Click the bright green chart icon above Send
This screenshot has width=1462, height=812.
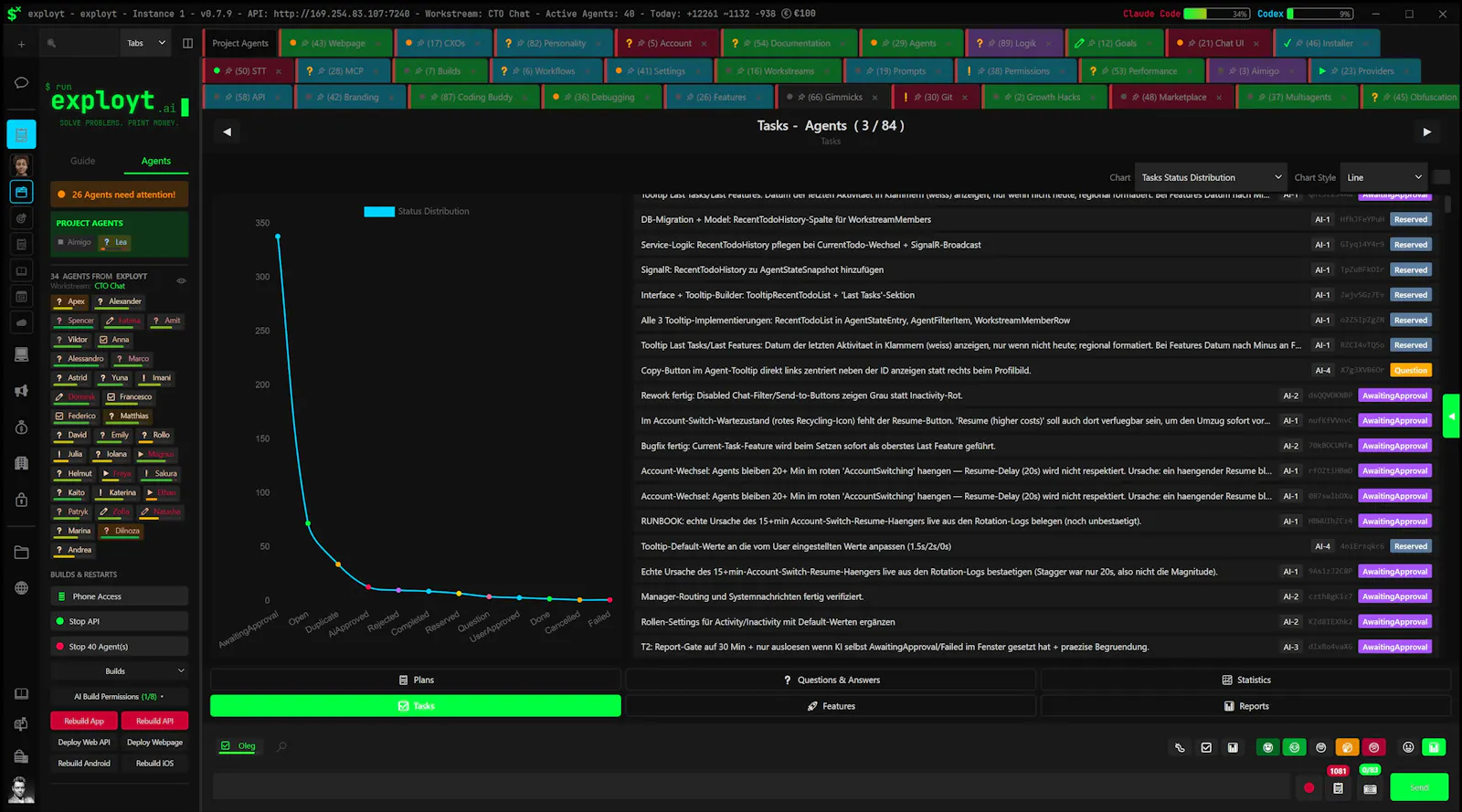pyautogui.click(x=1434, y=747)
